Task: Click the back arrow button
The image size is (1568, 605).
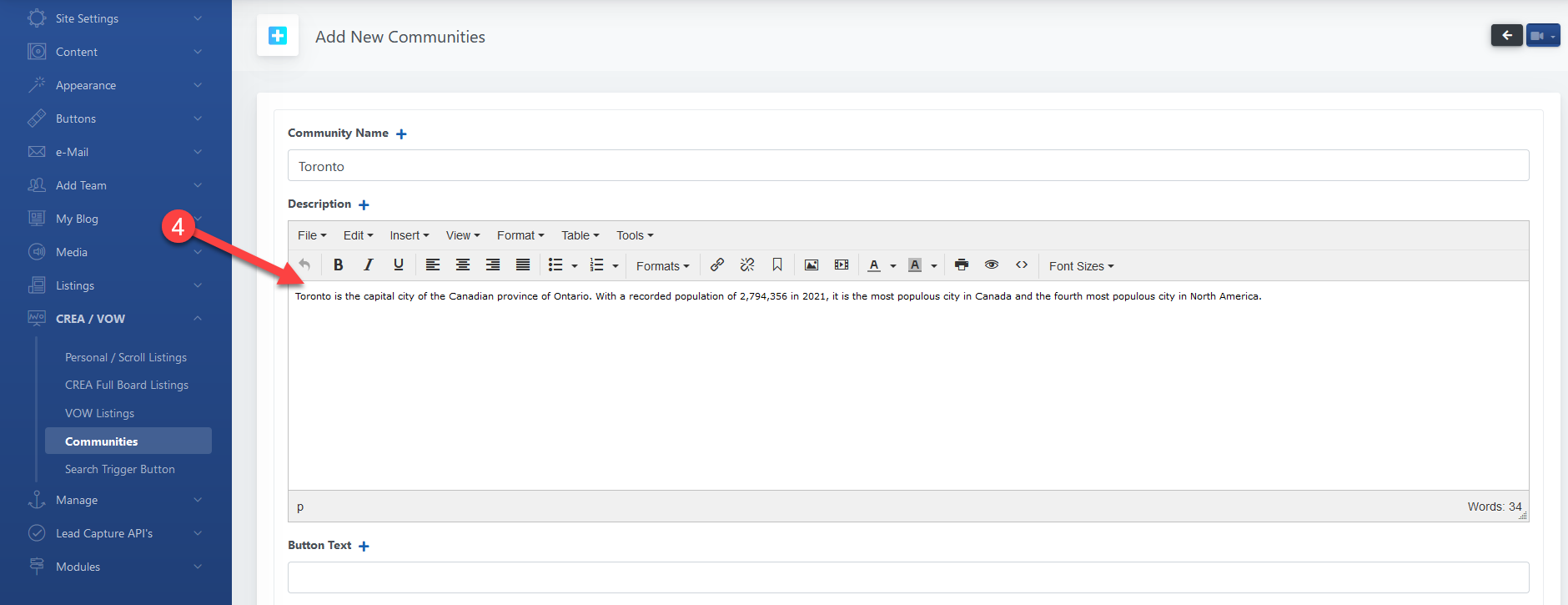Action: click(1506, 36)
